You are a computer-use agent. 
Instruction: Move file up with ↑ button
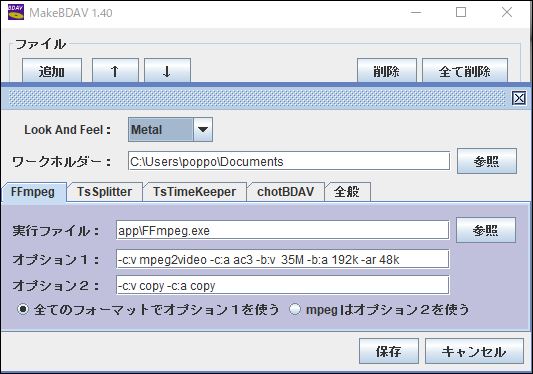point(115,71)
